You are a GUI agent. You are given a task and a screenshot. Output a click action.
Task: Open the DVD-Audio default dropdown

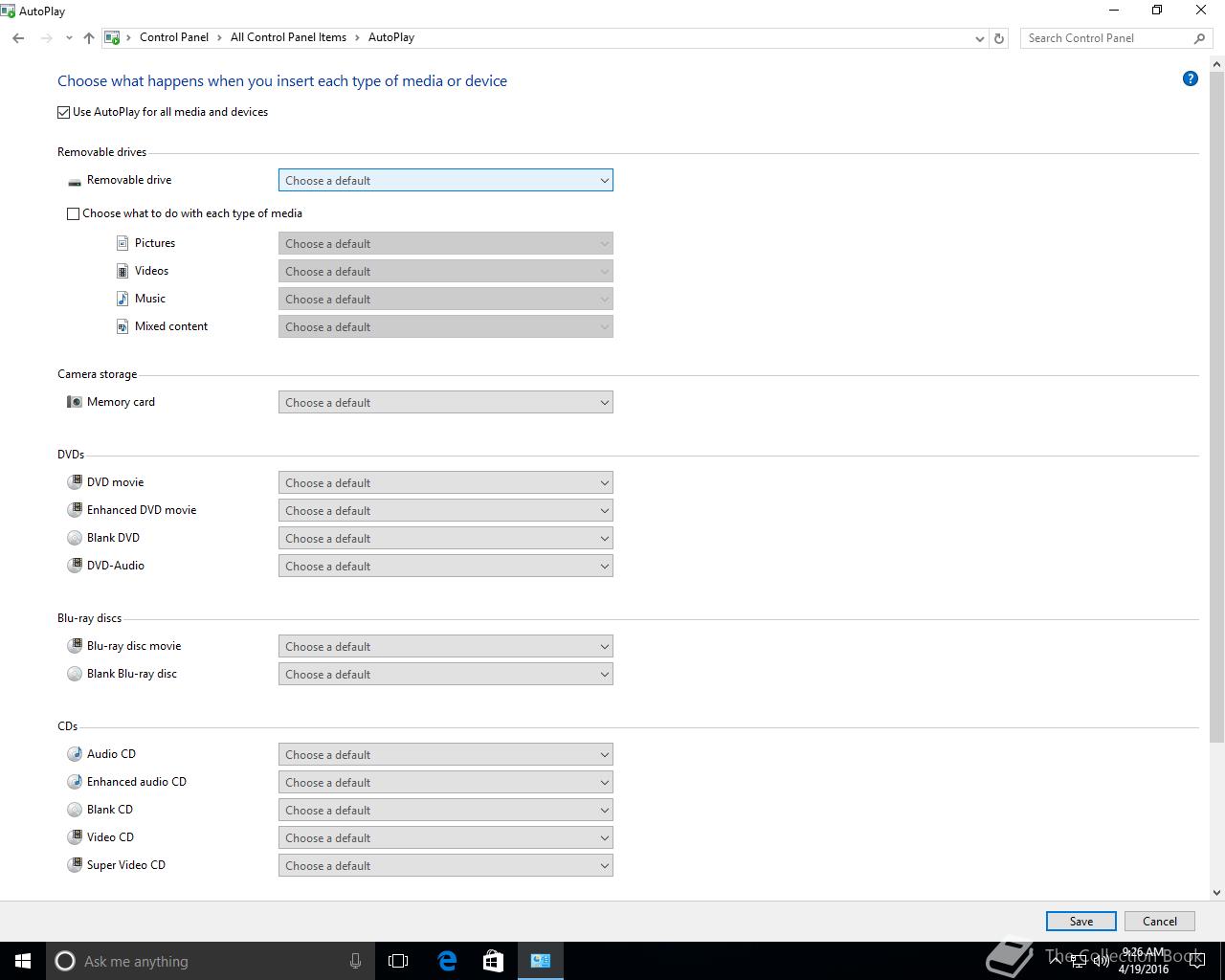tap(446, 566)
